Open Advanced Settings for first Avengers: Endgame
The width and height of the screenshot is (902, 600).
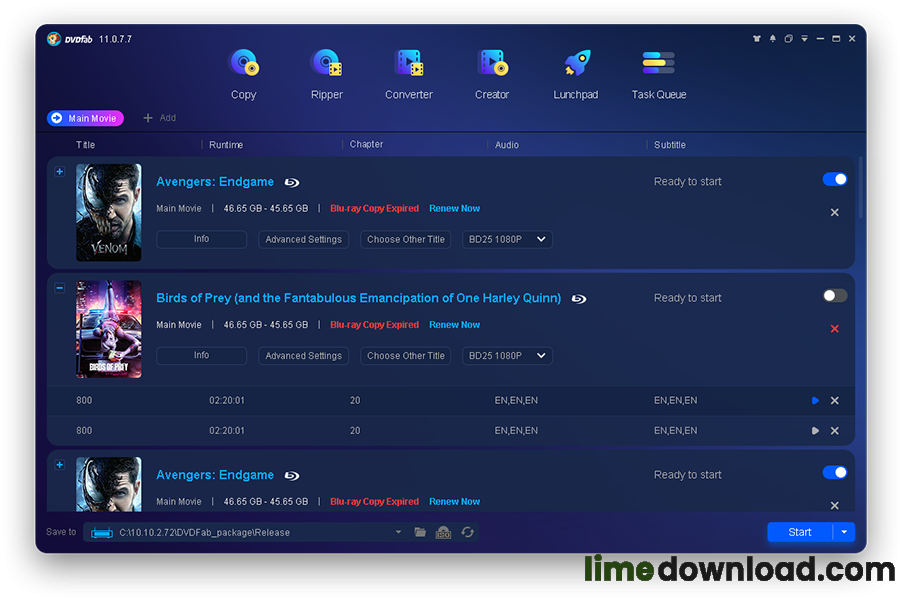303,240
